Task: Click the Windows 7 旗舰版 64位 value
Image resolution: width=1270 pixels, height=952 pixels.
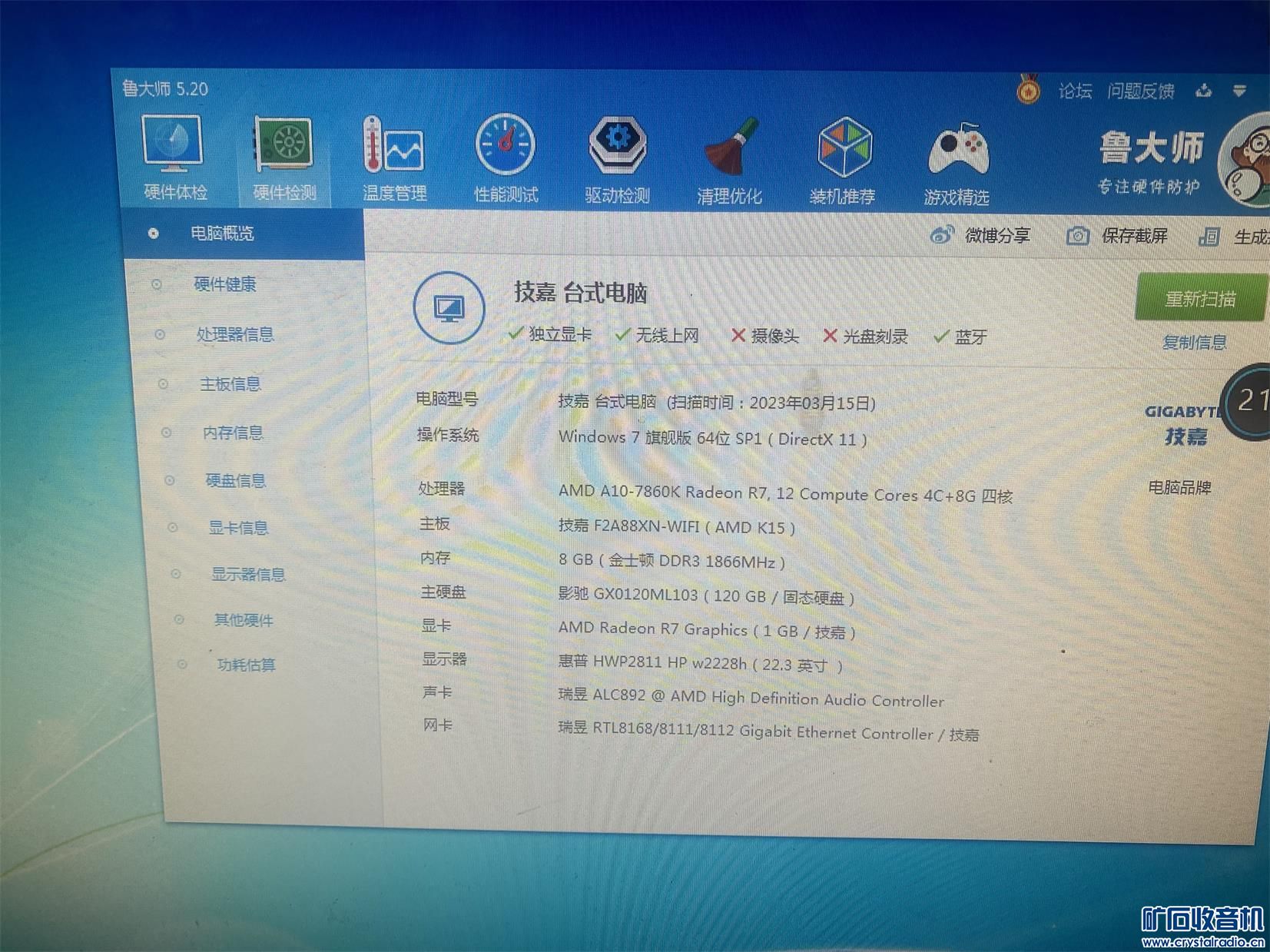Action: (x=713, y=438)
